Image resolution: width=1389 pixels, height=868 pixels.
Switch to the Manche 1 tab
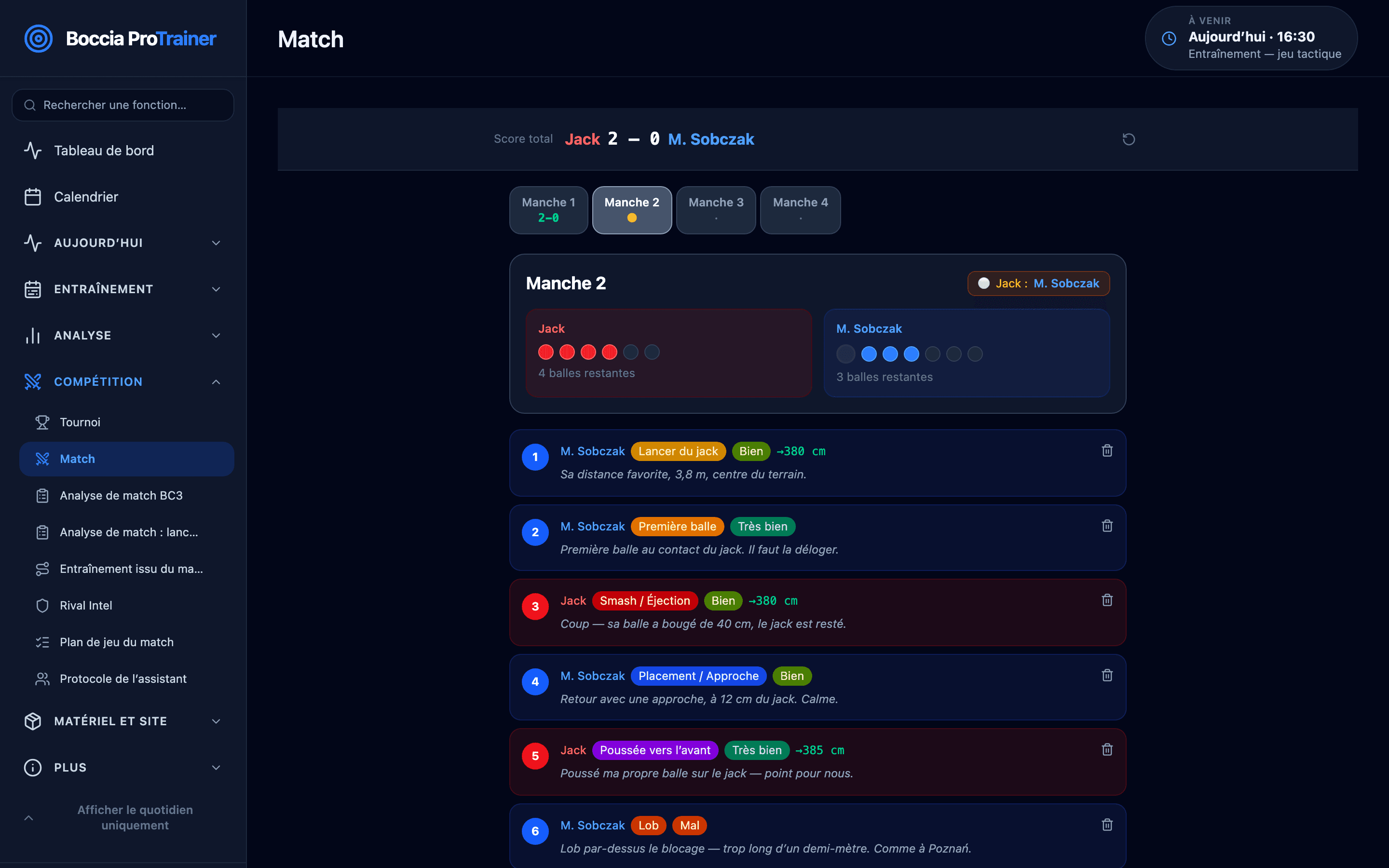tap(548, 210)
